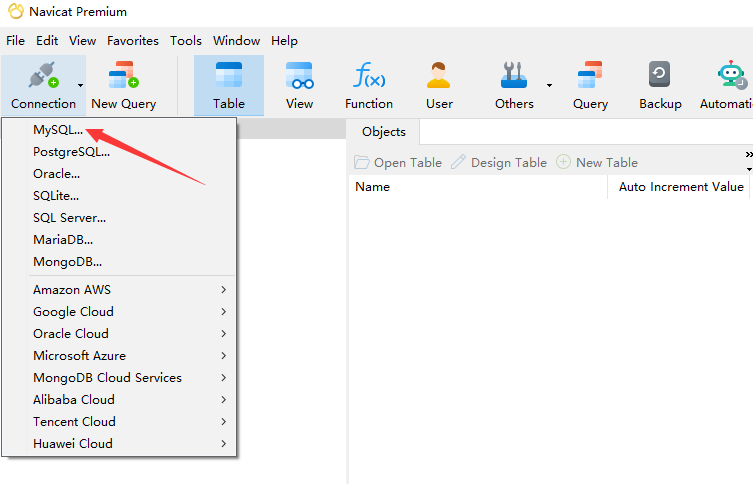Click the Connection plug icon
This screenshot has width=753, height=484.
pyautogui.click(x=43, y=75)
